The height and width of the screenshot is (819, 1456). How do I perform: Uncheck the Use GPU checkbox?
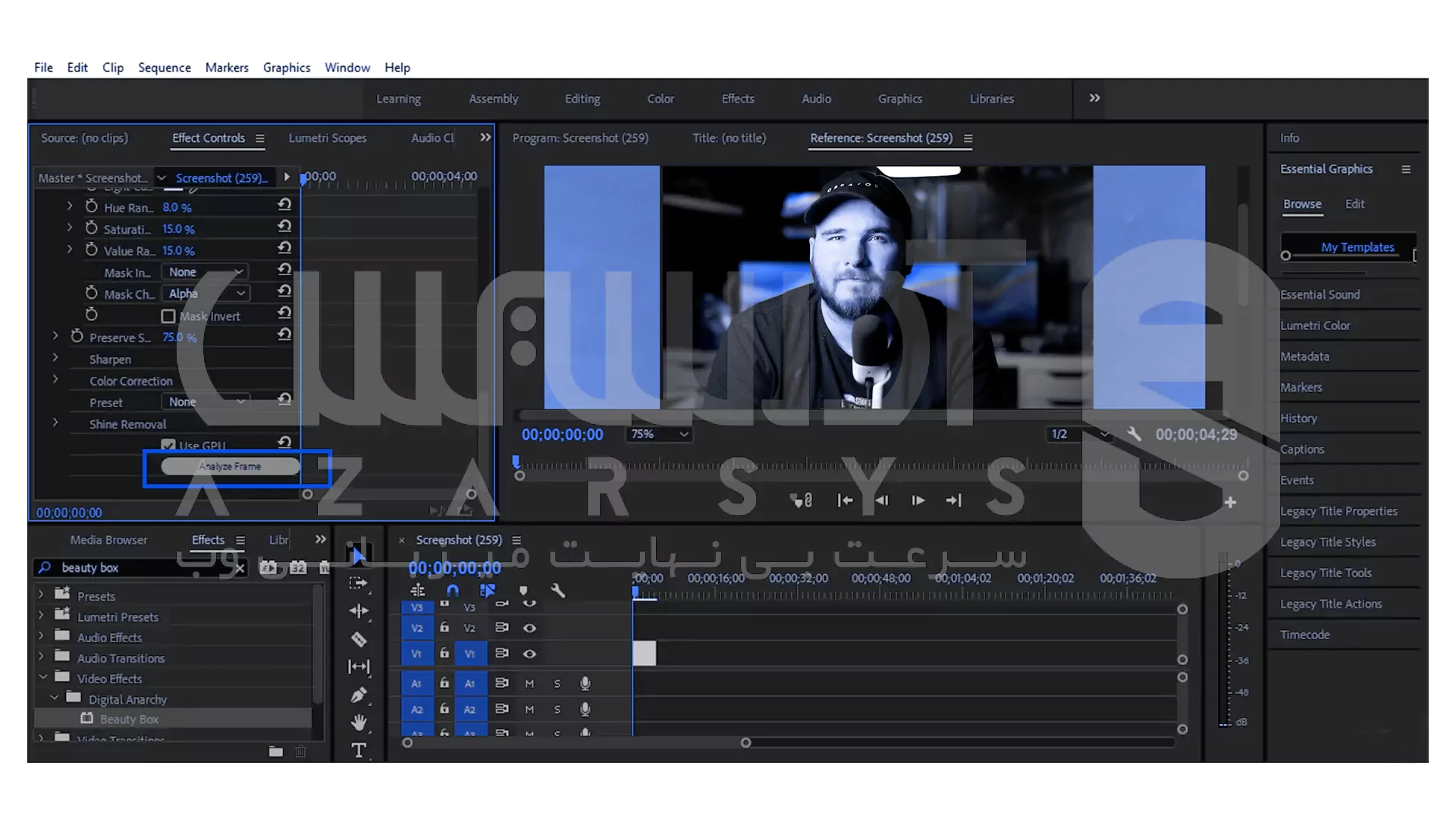pos(168,446)
